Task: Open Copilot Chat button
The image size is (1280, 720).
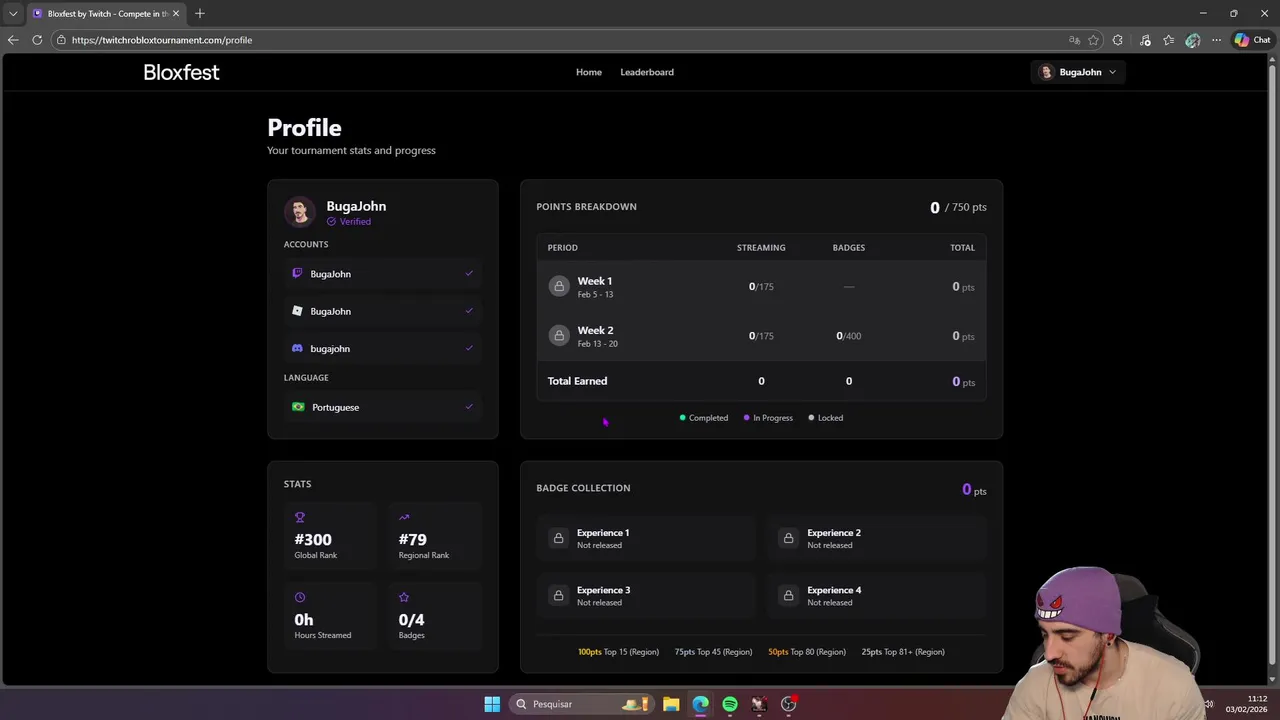Action: [1252, 40]
